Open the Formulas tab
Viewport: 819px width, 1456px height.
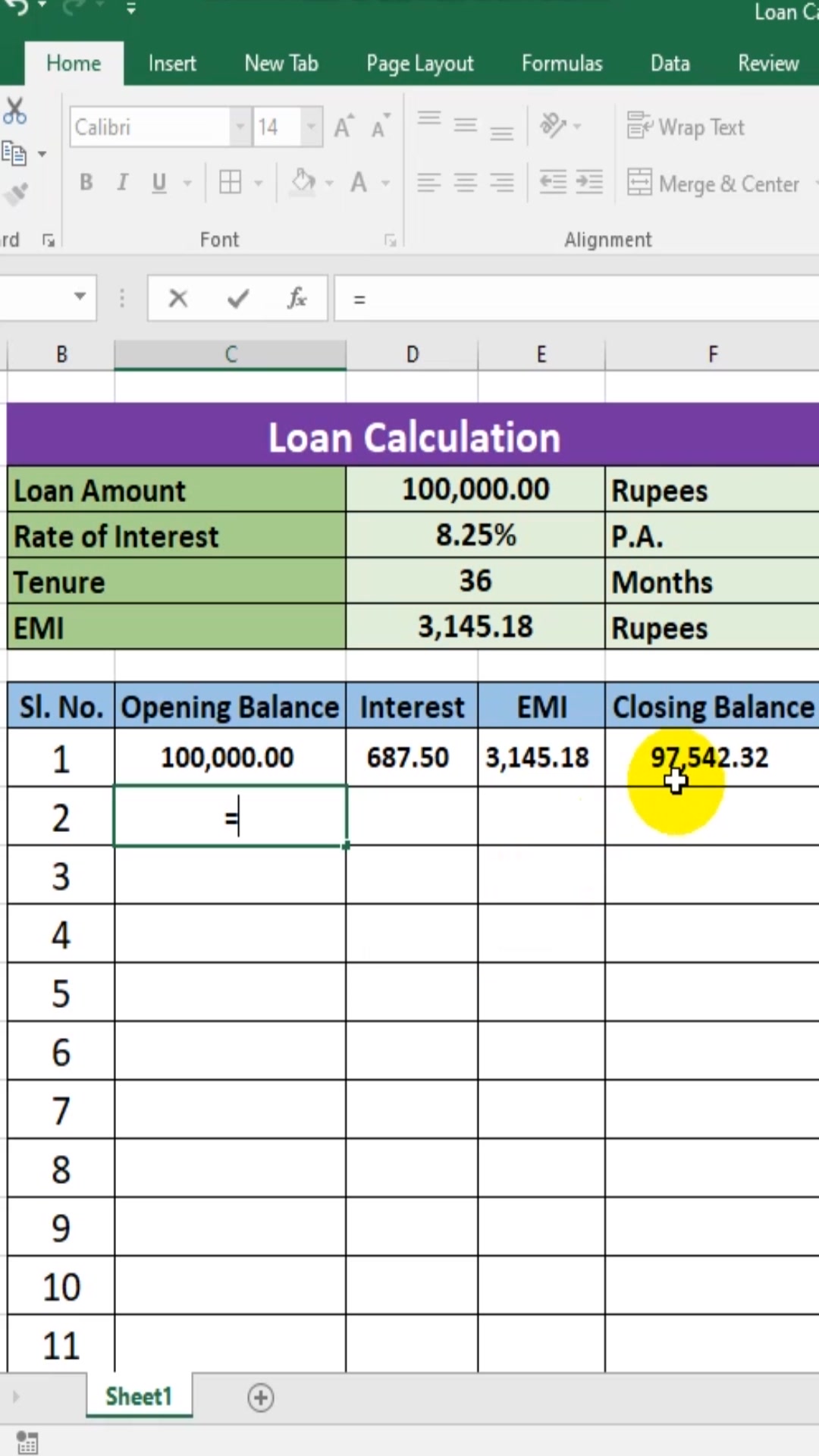pyautogui.click(x=562, y=64)
